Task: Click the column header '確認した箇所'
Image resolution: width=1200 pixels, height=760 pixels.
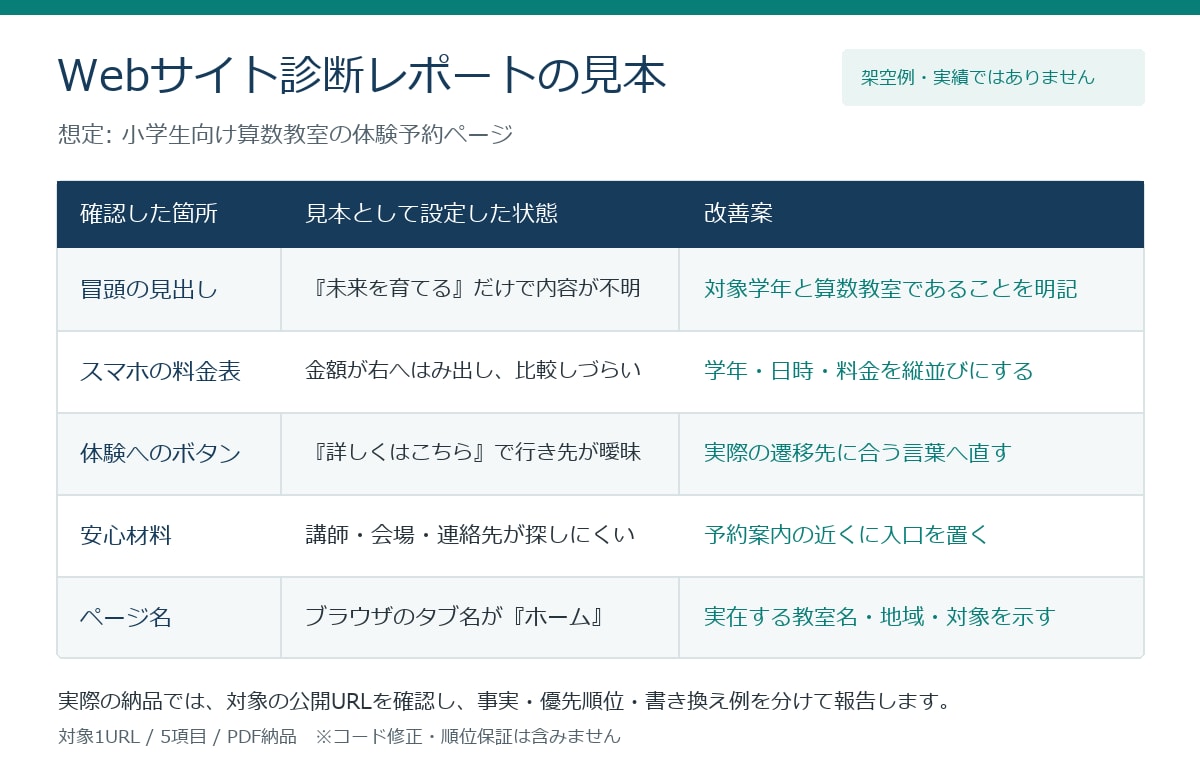Action: click(x=169, y=214)
